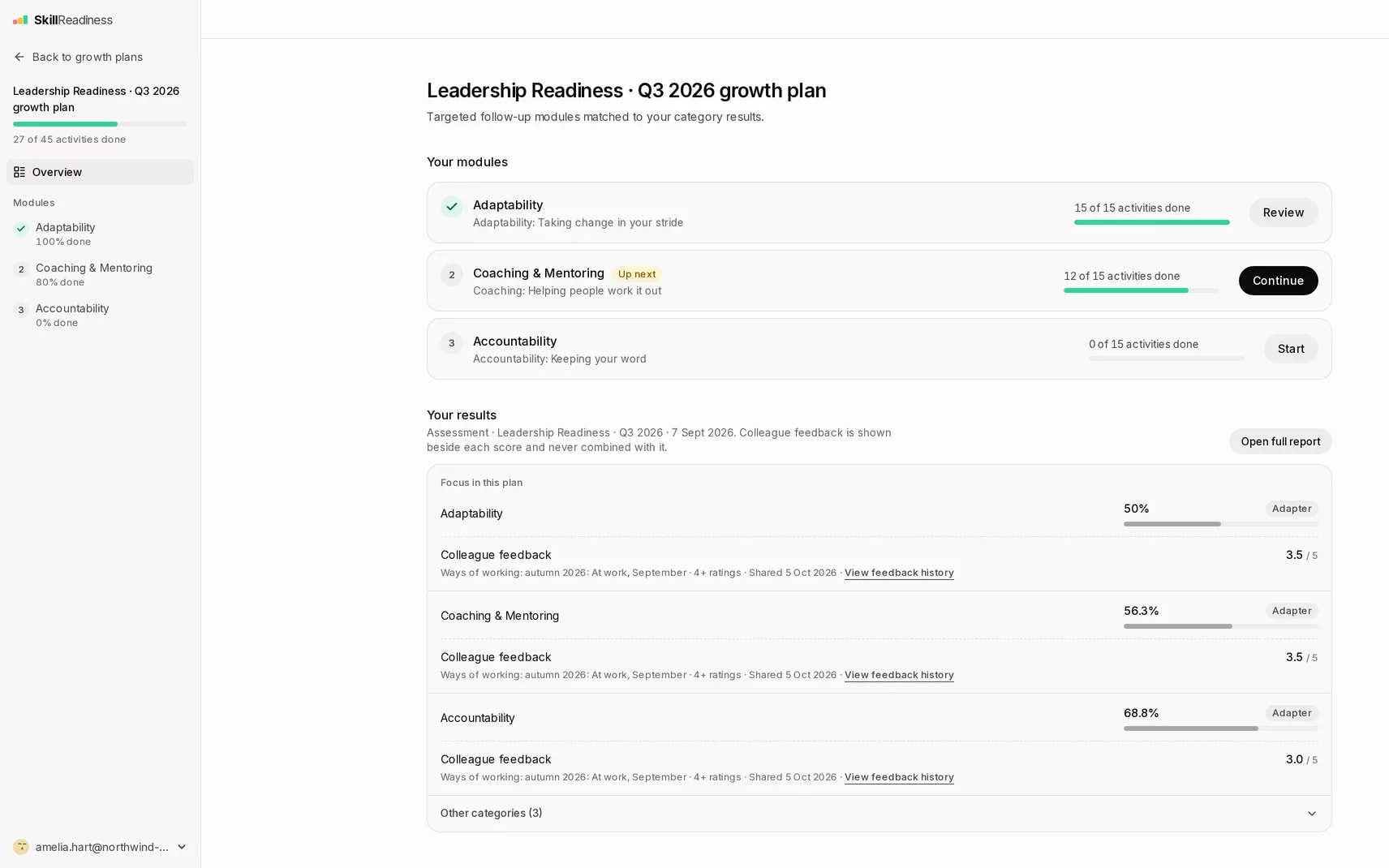
Task: Click the Coaching & Mentoring activities progress bar
Action: point(1142,290)
